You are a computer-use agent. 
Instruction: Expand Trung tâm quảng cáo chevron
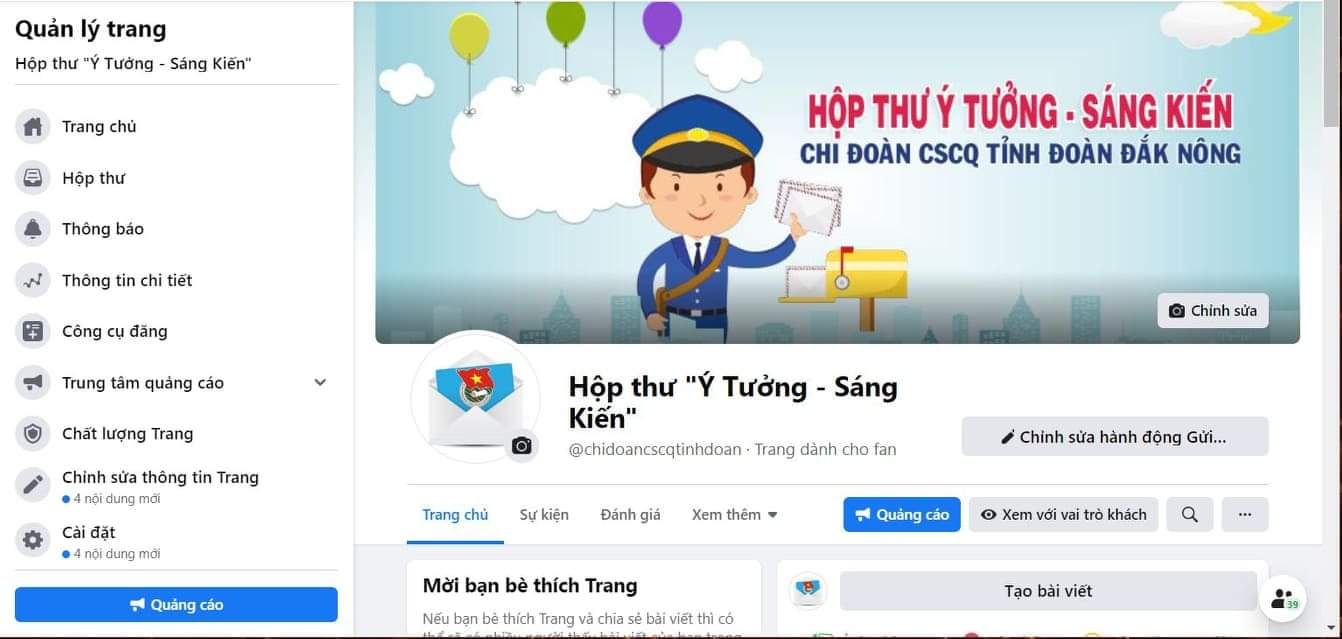(320, 382)
